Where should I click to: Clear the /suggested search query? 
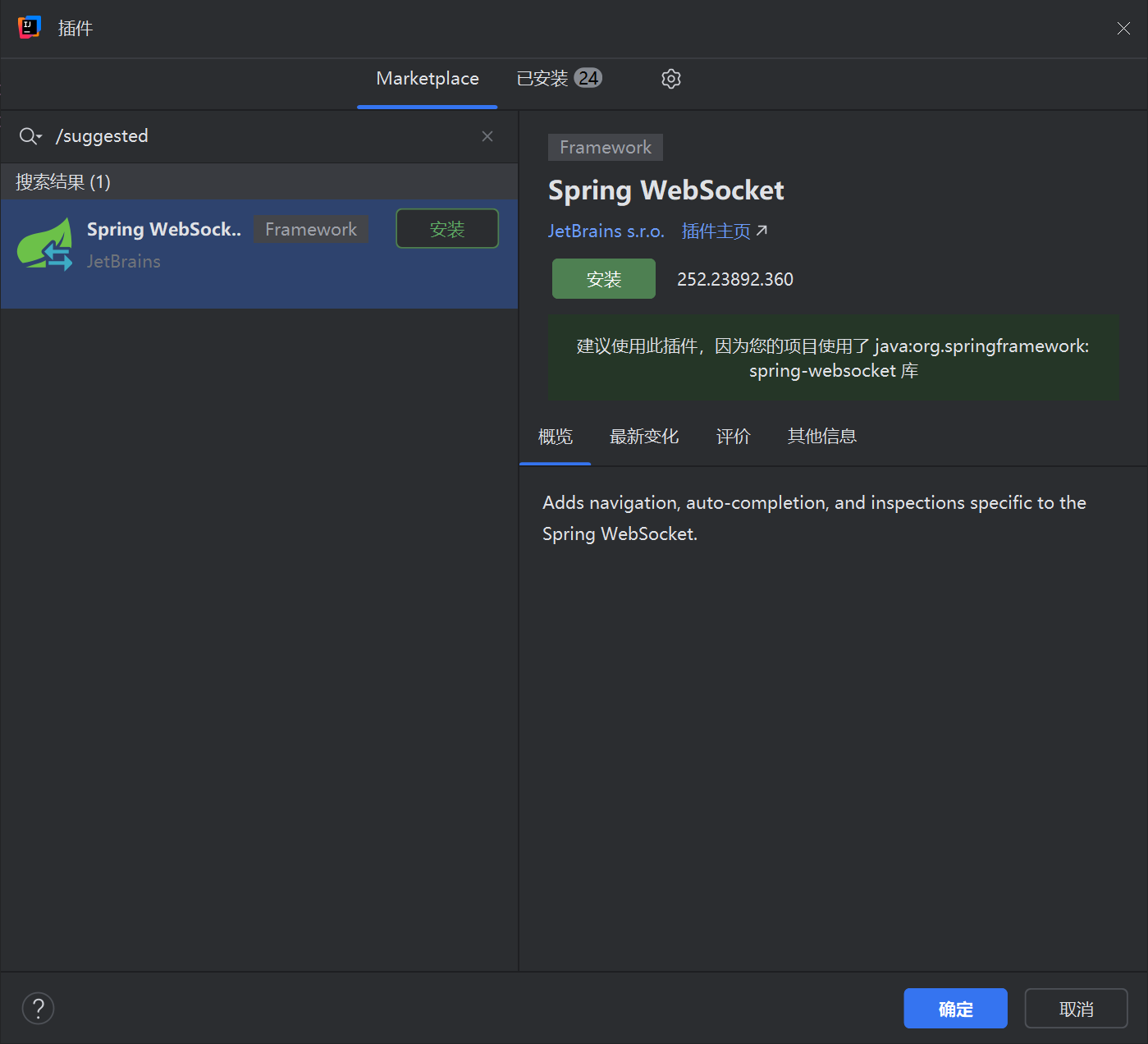coord(487,136)
